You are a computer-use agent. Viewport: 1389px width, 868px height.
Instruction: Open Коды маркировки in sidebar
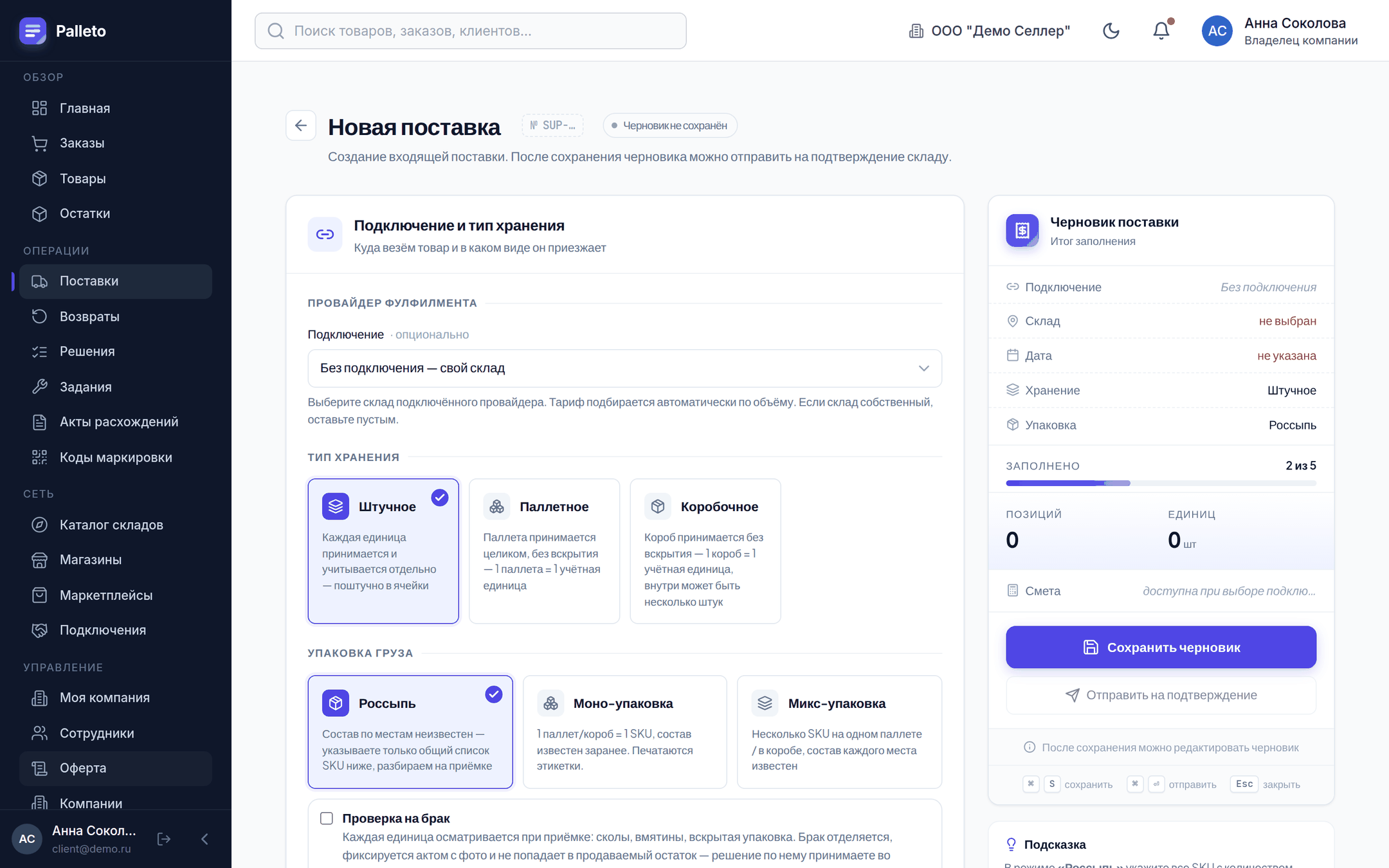click(116, 457)
